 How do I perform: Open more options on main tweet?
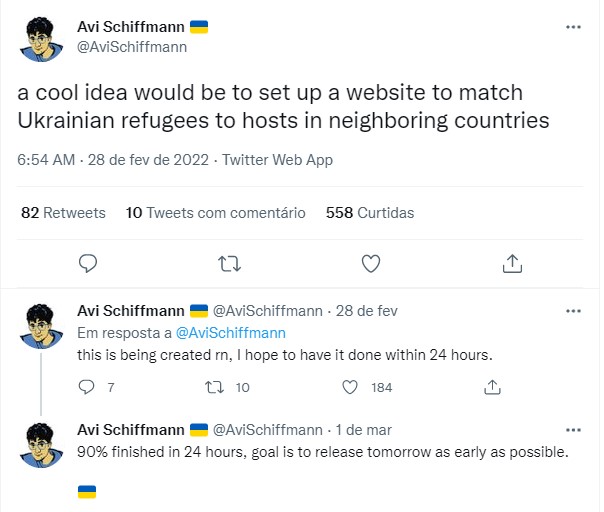pos(572,27)
